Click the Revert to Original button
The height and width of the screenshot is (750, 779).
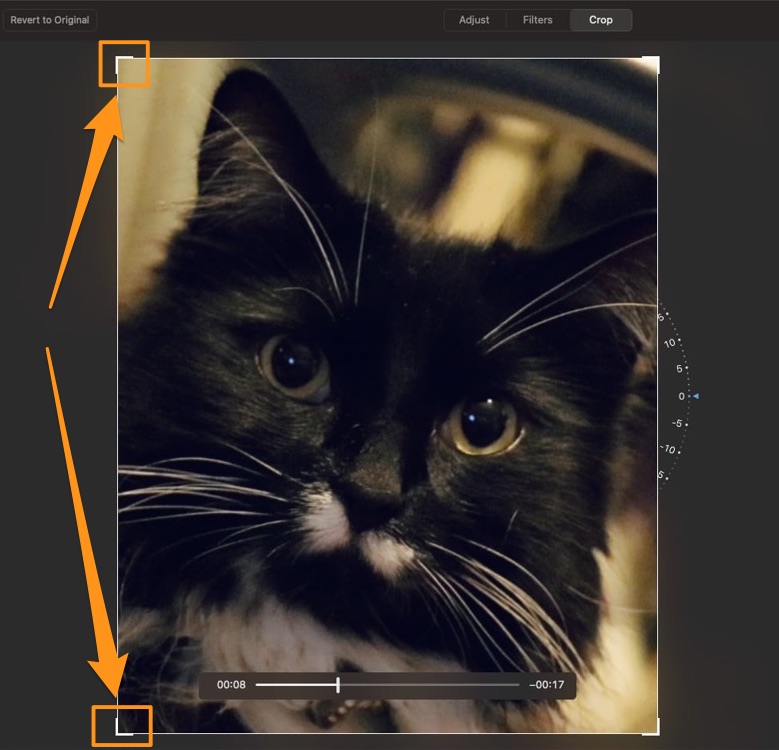(x=50, y=20)
